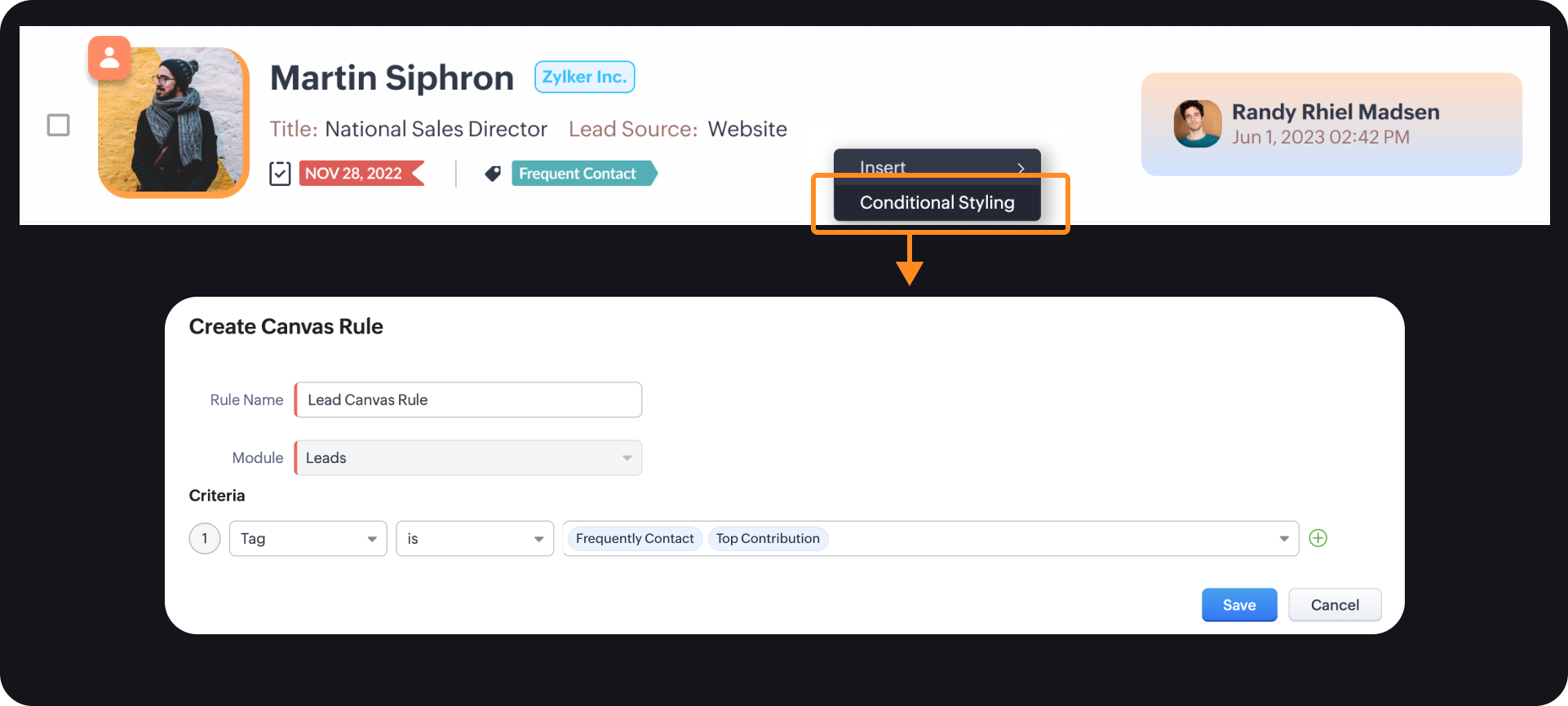Screen dimensions: 1568x706
Task: Expand the tag values dropdown arrow
Action: 1283,539
